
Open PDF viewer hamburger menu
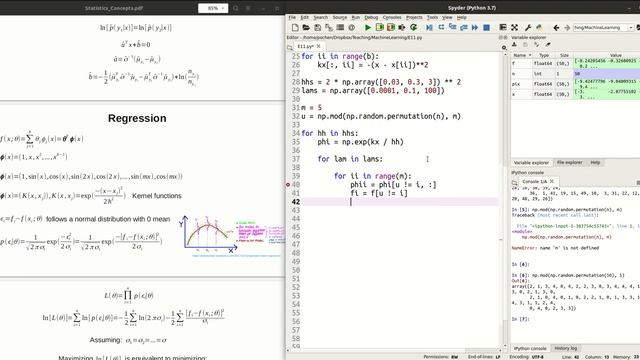coord(248,8)
